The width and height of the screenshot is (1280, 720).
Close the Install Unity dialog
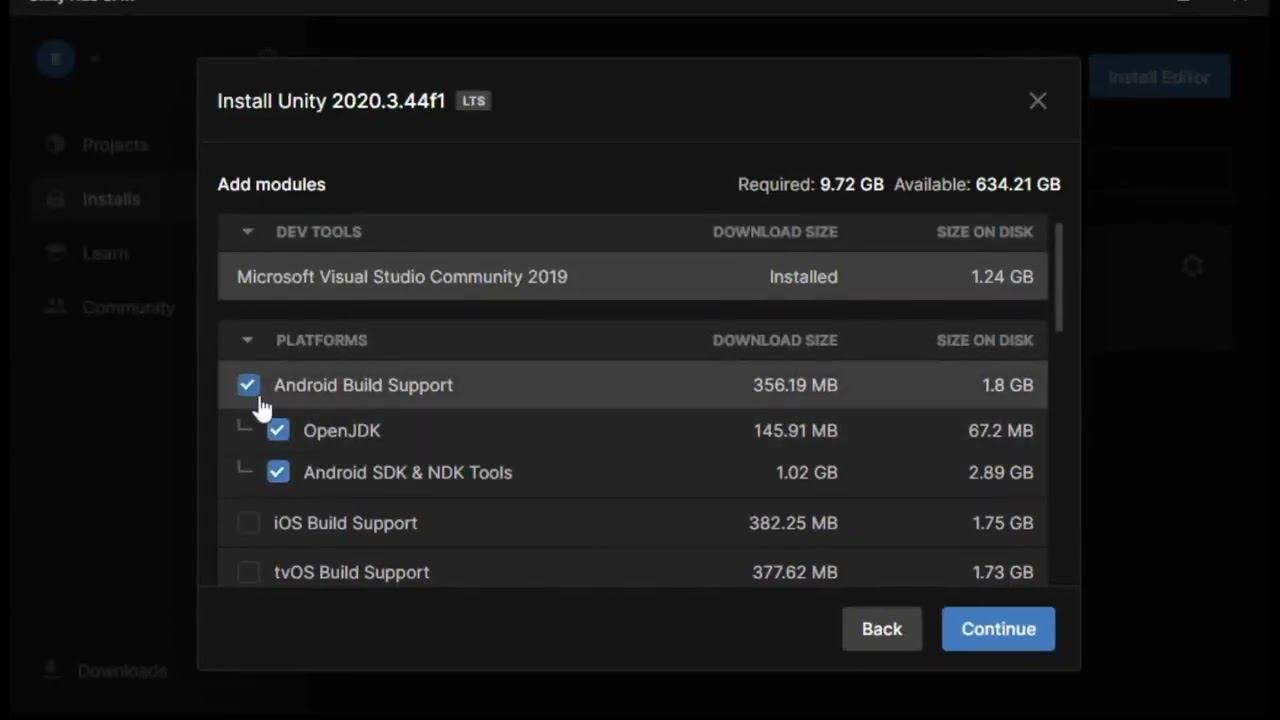[1038, 101]
